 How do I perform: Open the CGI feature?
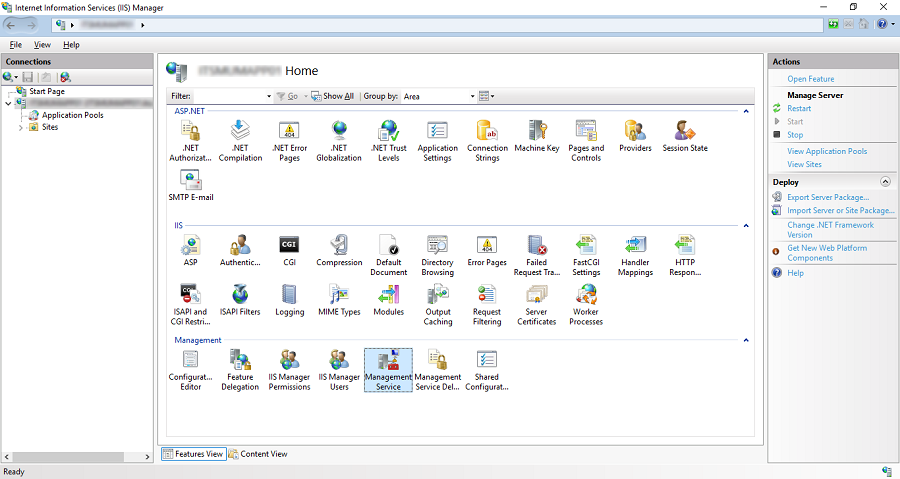(289, 250)
